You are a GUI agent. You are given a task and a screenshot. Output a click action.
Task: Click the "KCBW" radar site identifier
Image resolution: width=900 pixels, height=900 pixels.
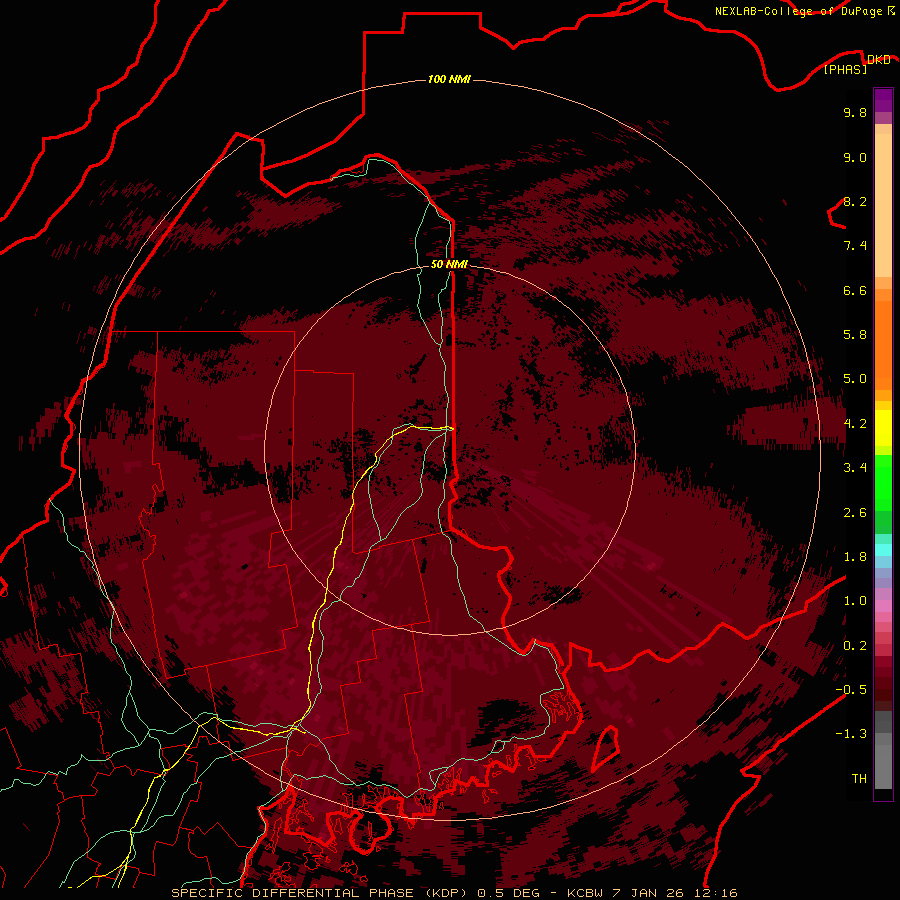click(585, 893)
